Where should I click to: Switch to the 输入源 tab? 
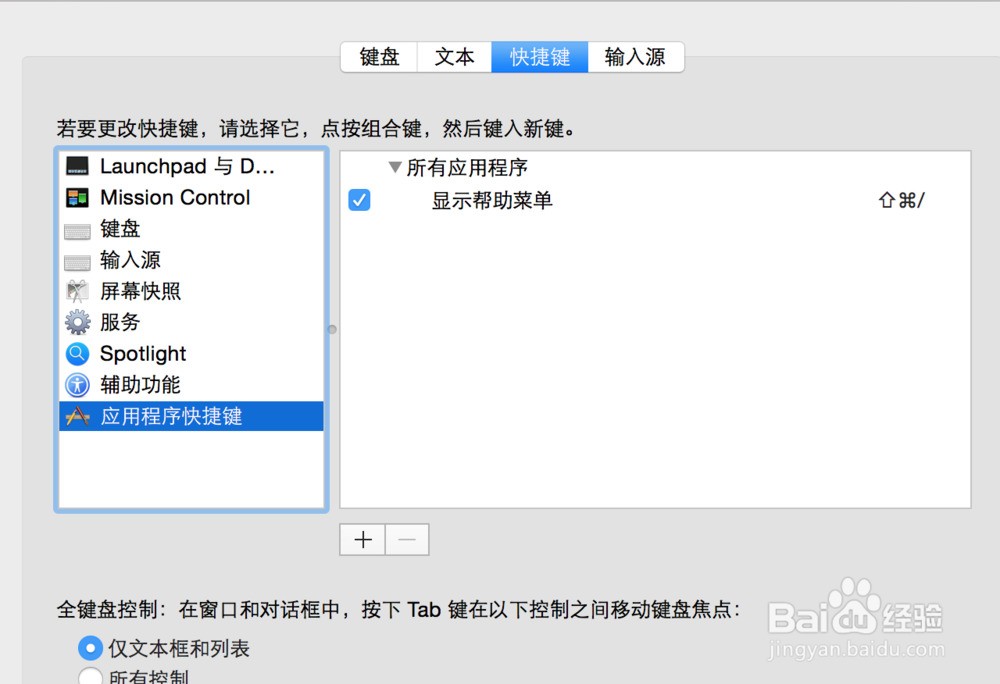coord(635,57)
